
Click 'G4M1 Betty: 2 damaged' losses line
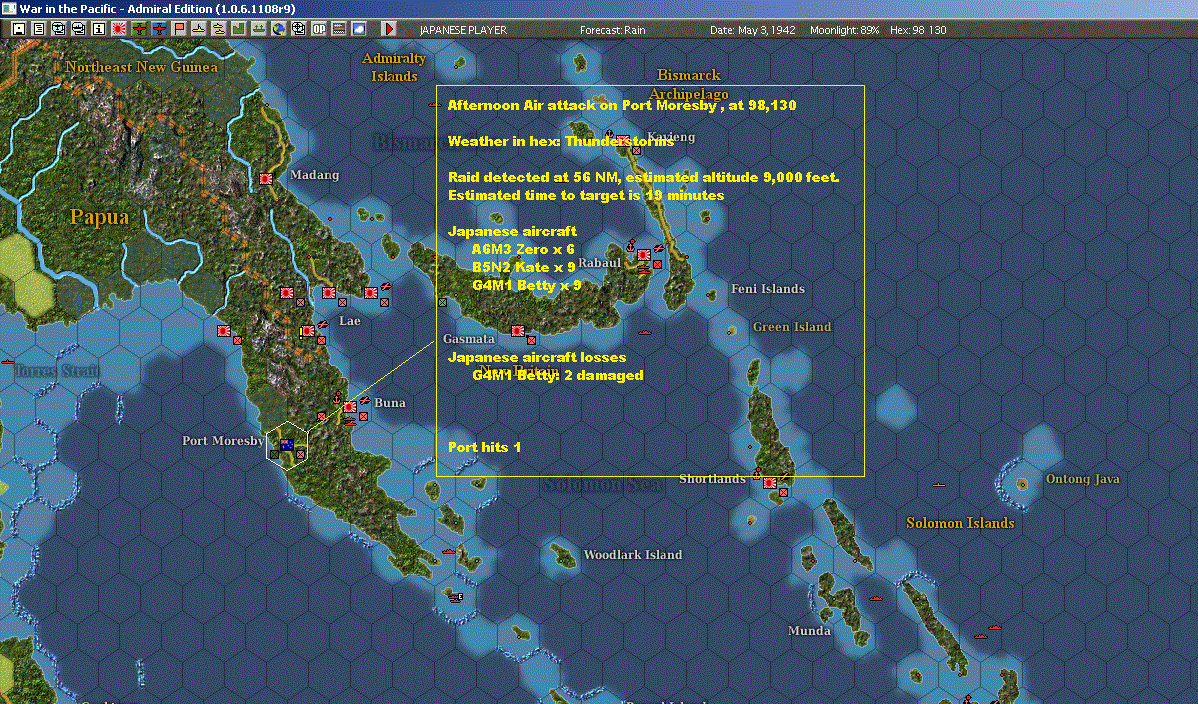pos(558,375)
